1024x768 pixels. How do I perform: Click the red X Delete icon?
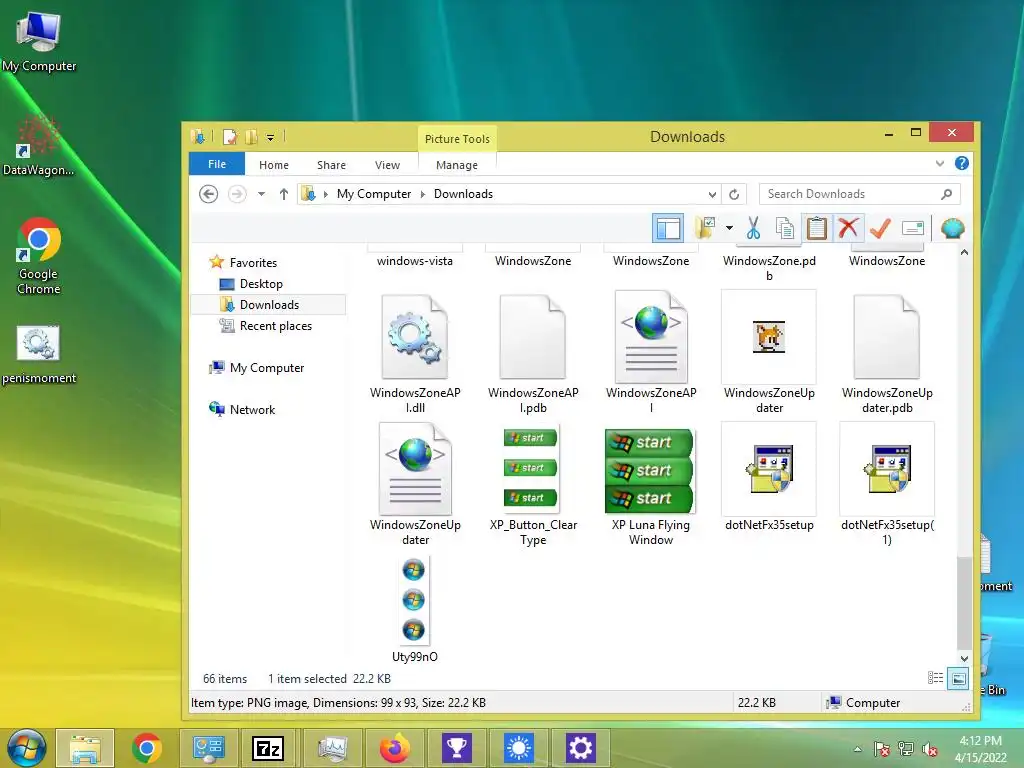pos(848,229)
